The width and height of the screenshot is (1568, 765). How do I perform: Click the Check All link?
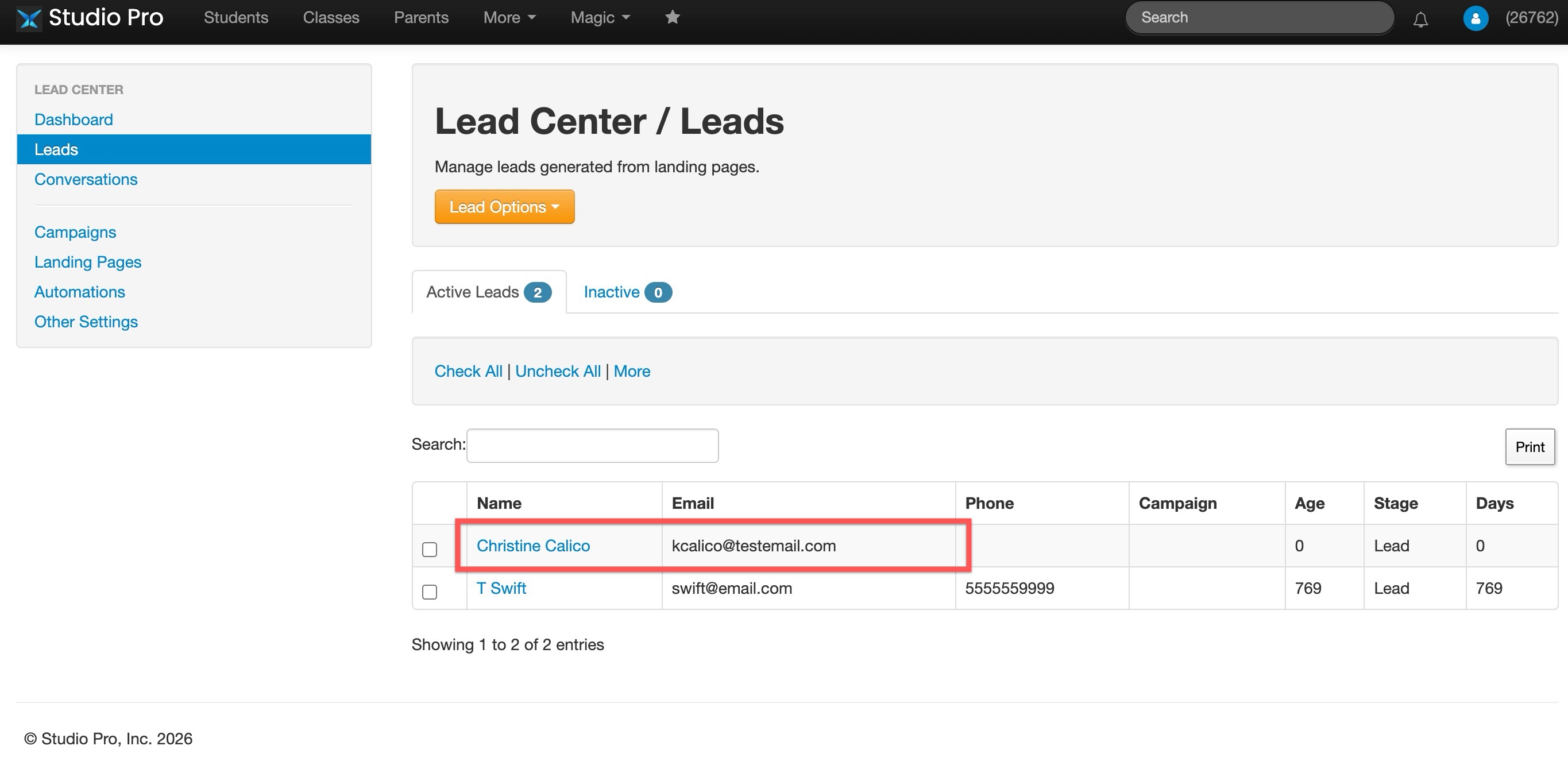point(468,370)
